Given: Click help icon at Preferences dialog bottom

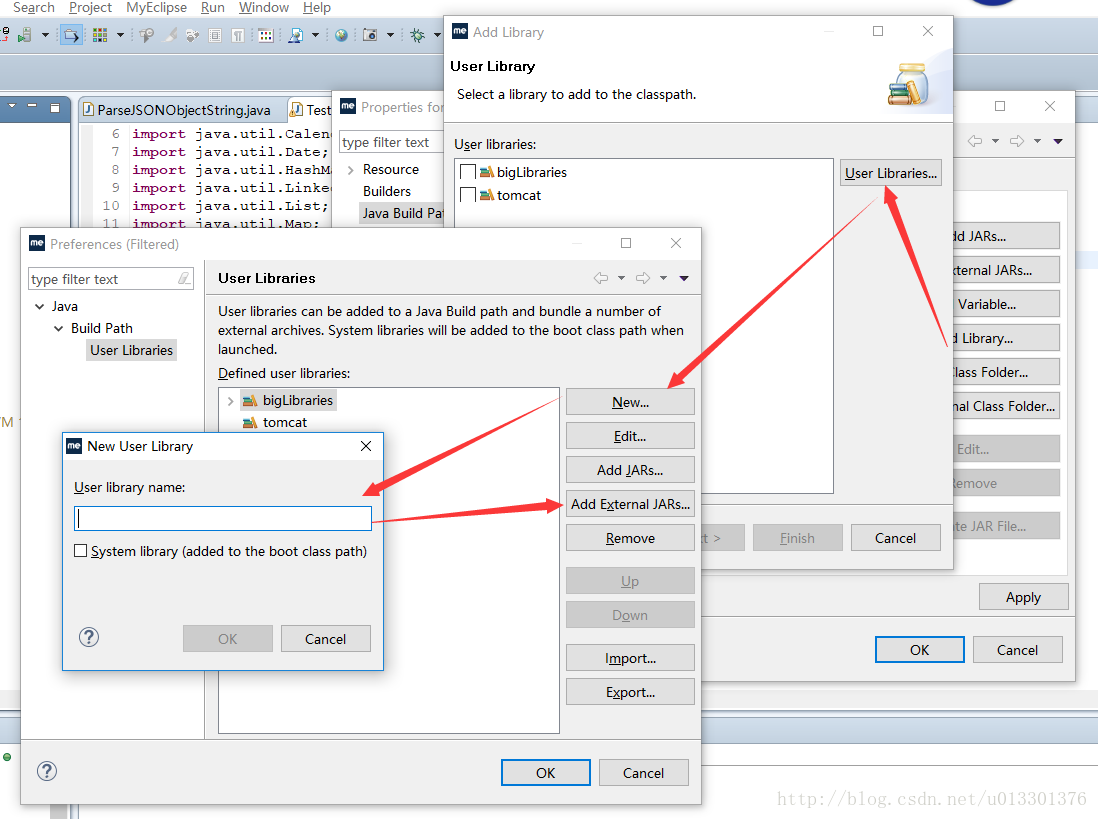Looking at the screenshot, I should (47, 771).
